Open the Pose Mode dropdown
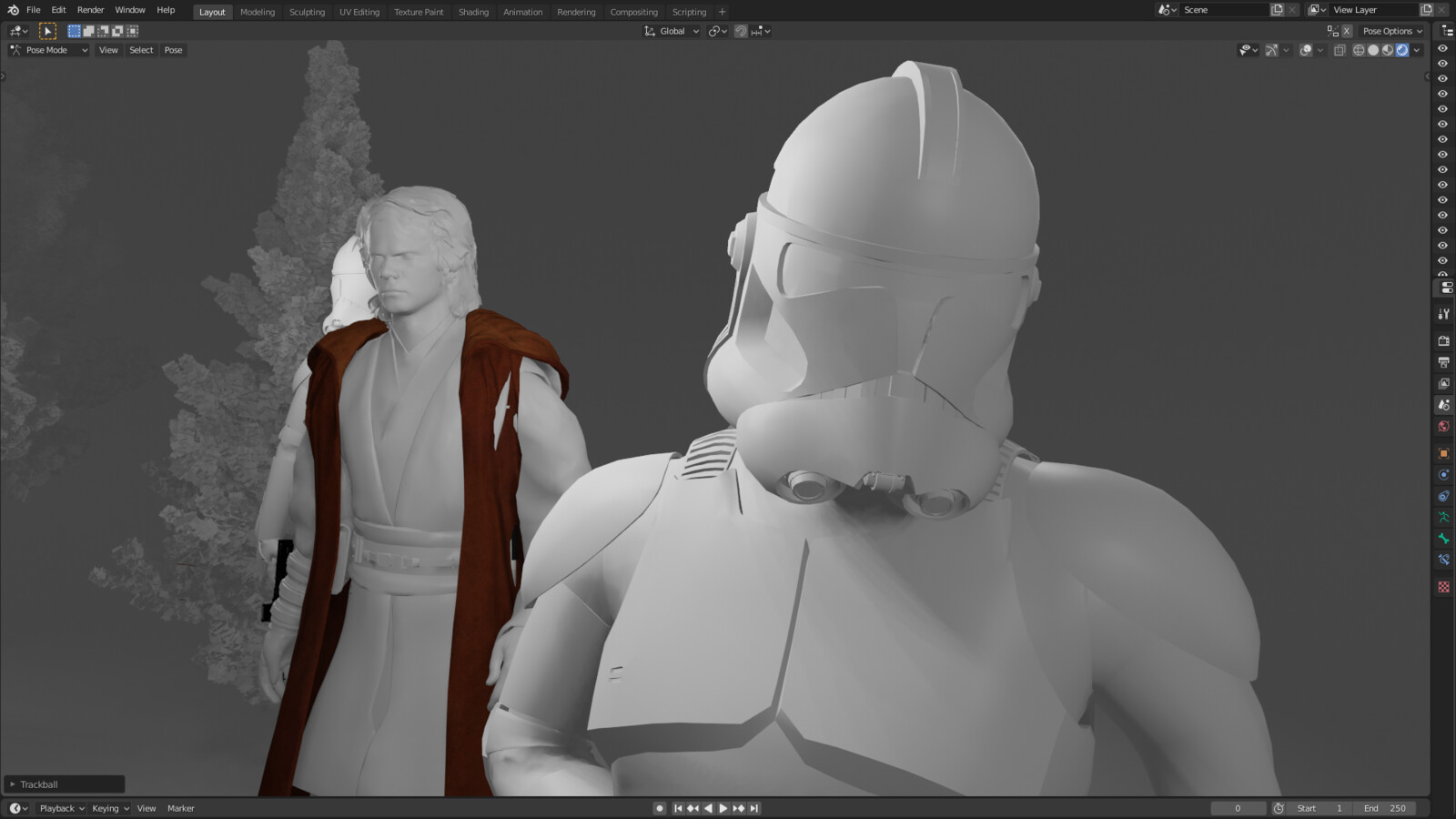The width and height of the screenshot is (1456, 819). click(48, 50)
